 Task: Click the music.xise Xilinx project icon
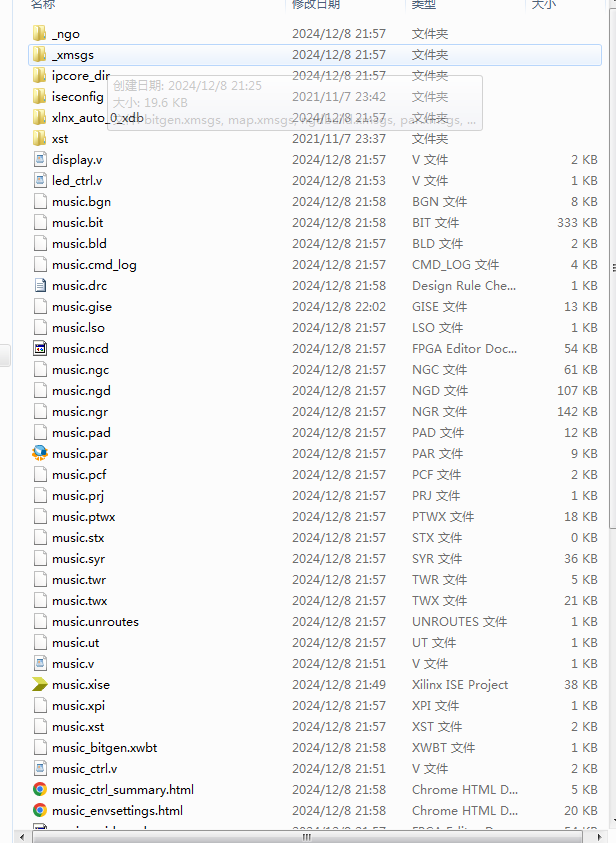[39, 685]
